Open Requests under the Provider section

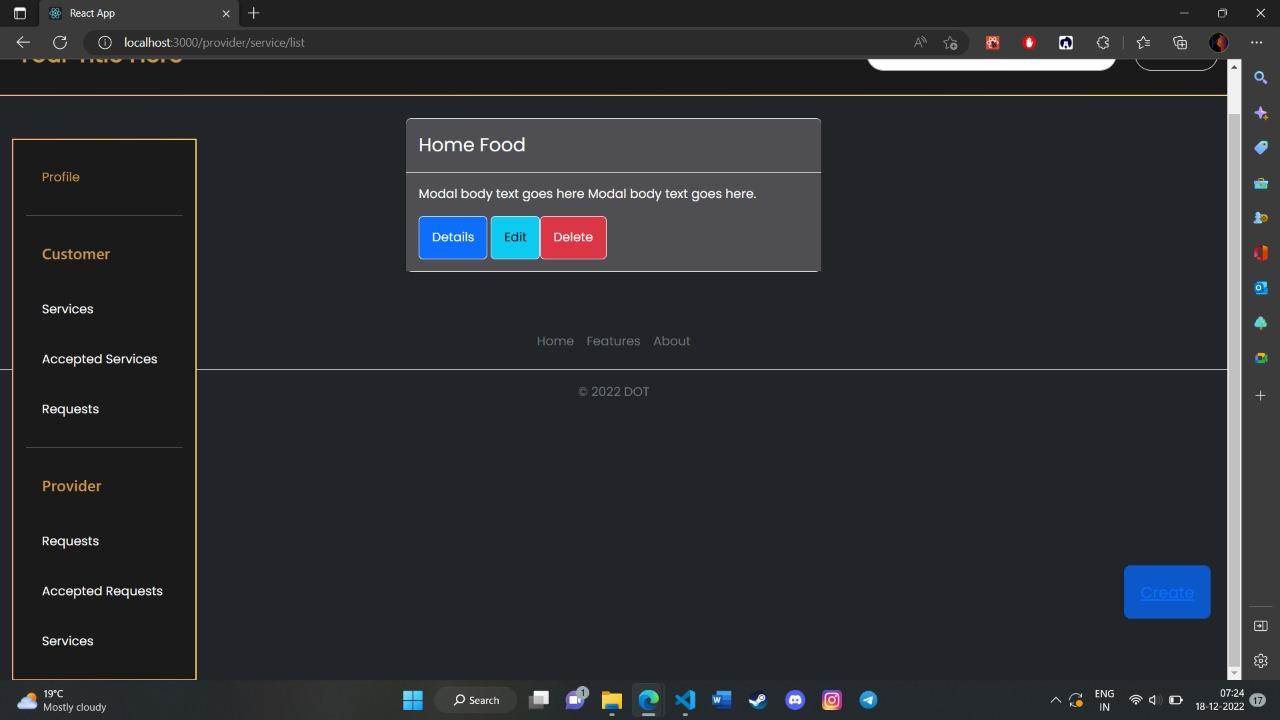point(71,541)
